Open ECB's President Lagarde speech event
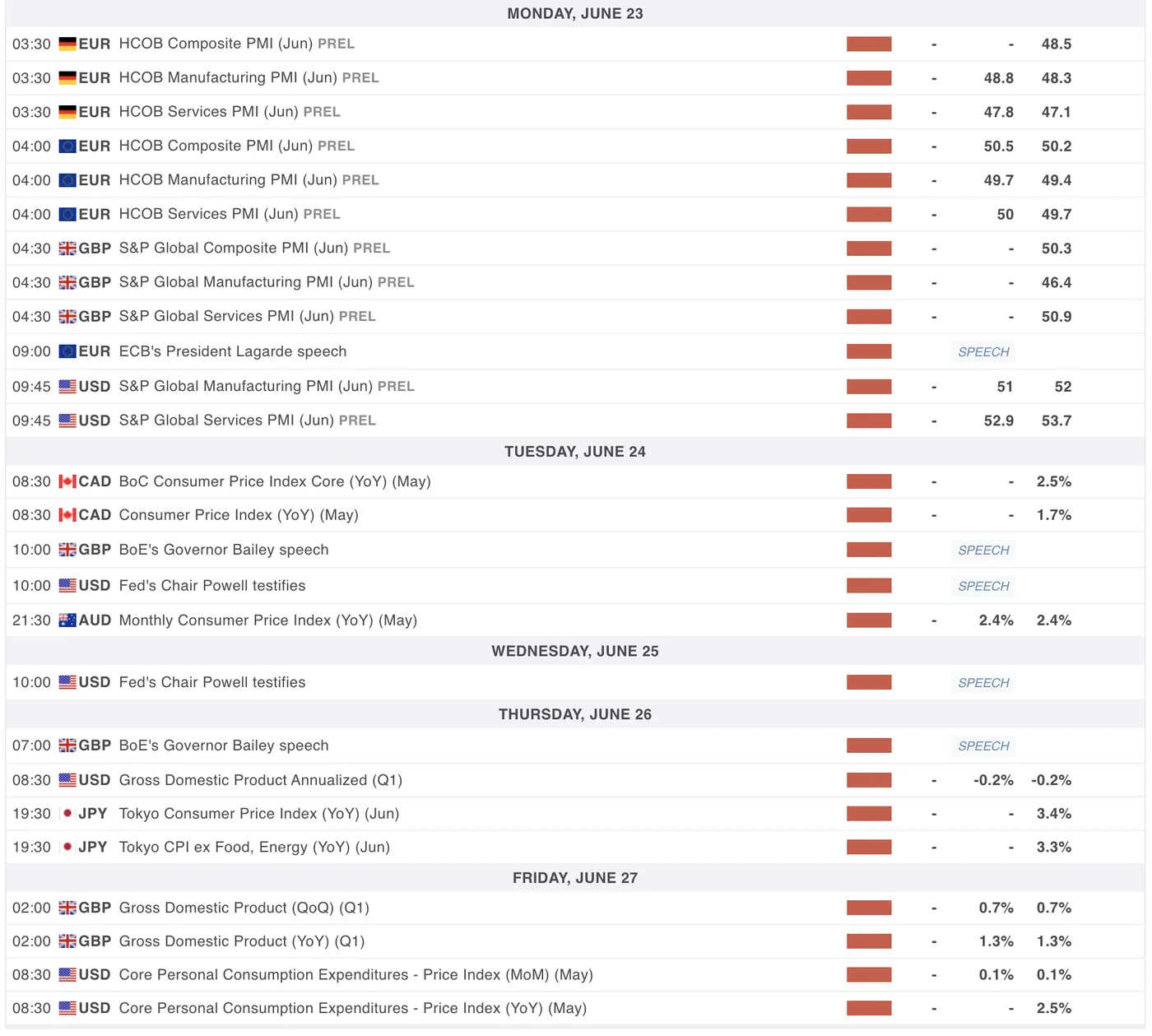This screenshot has width=1152, height=1036. click(232, 351)
